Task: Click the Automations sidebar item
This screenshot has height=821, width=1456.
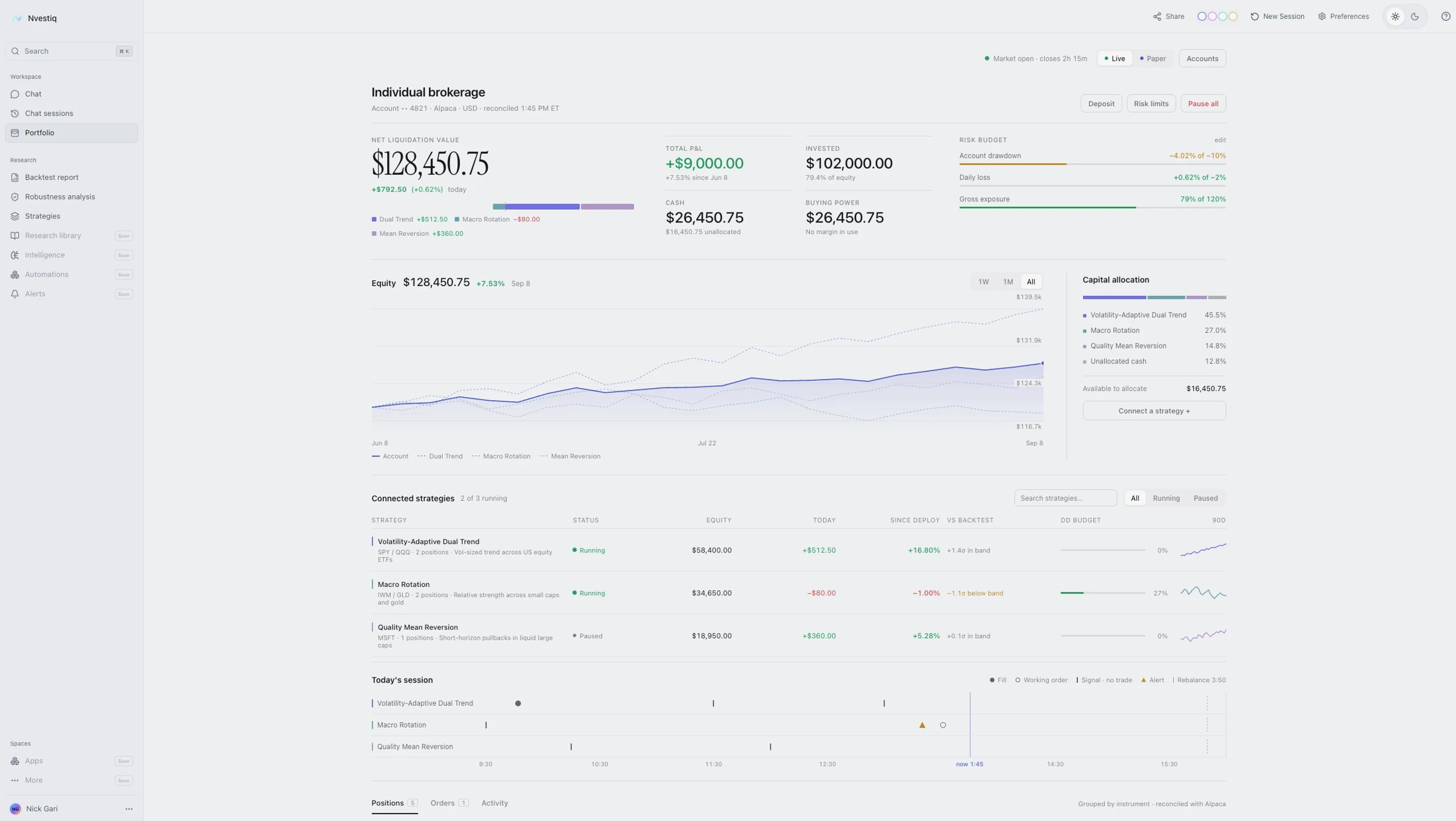Action: 72,275
